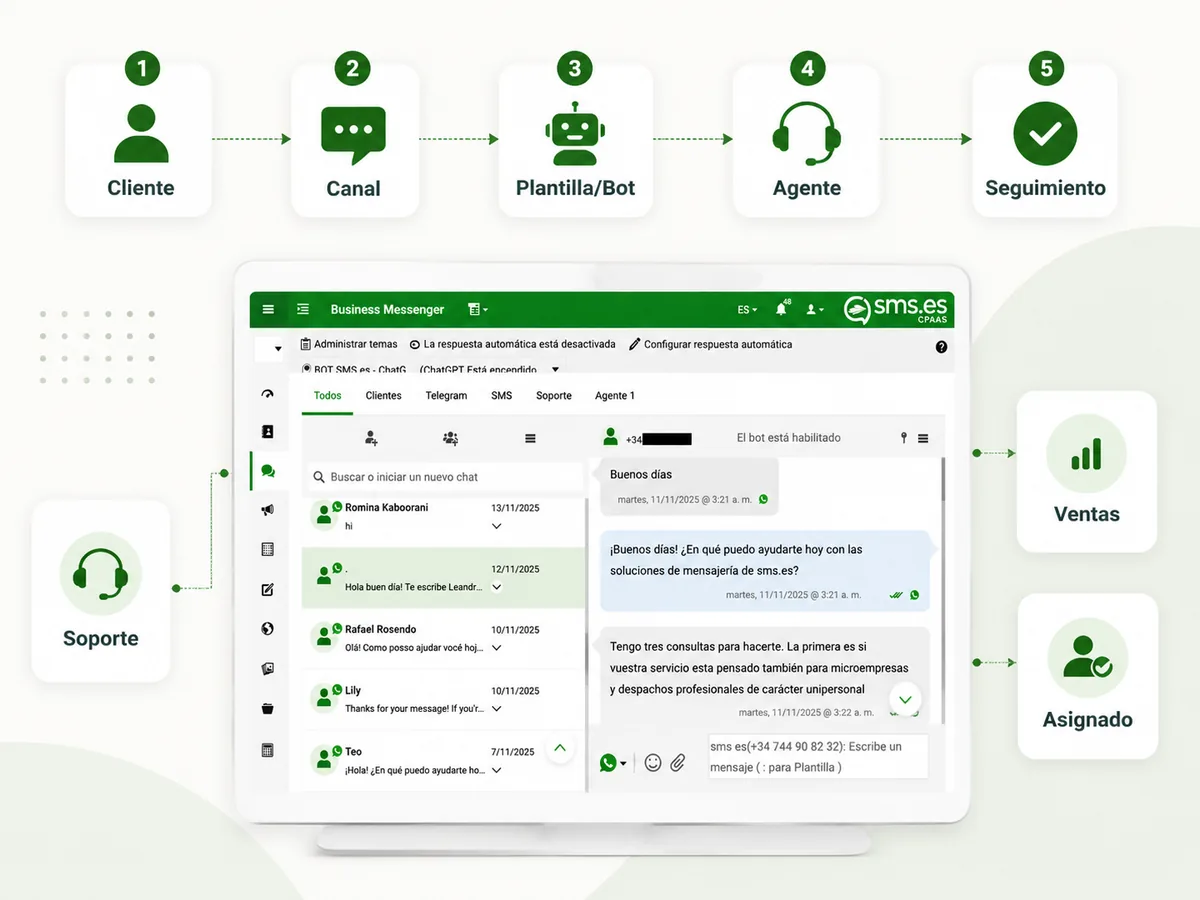Viewport: 1200px width, 900px height.
Task: Open the Teo chat
Action: [x=444, y=761]
